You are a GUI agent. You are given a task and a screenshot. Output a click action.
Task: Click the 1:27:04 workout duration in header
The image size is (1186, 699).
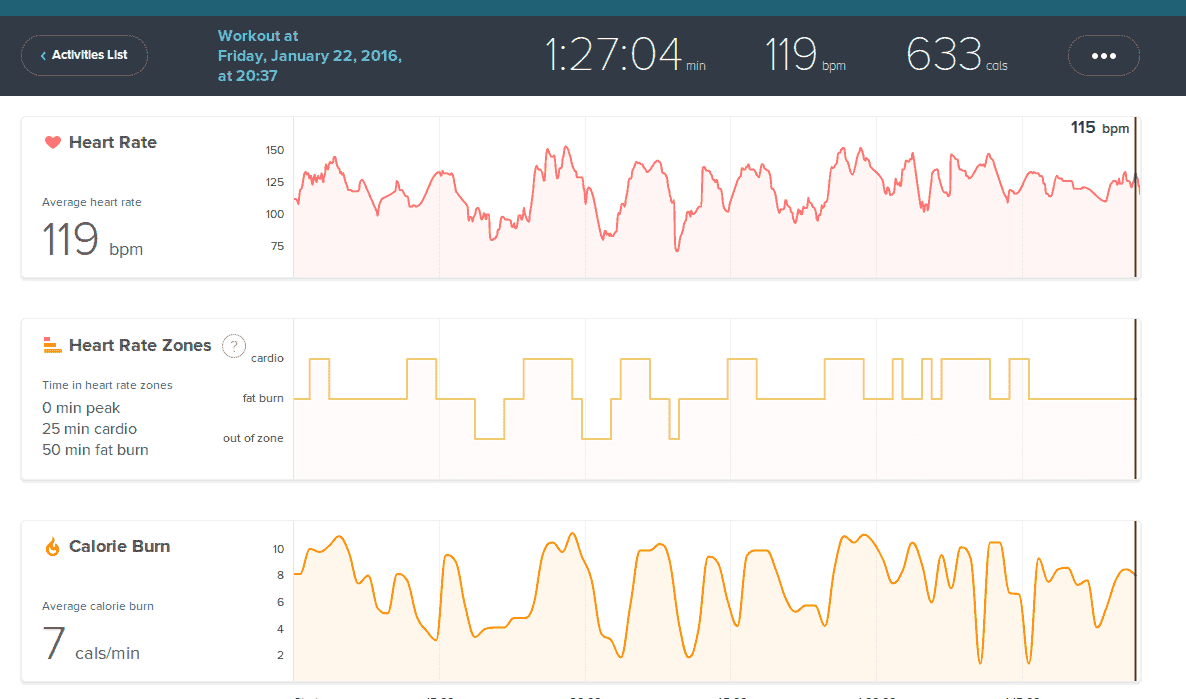point(613,54)
